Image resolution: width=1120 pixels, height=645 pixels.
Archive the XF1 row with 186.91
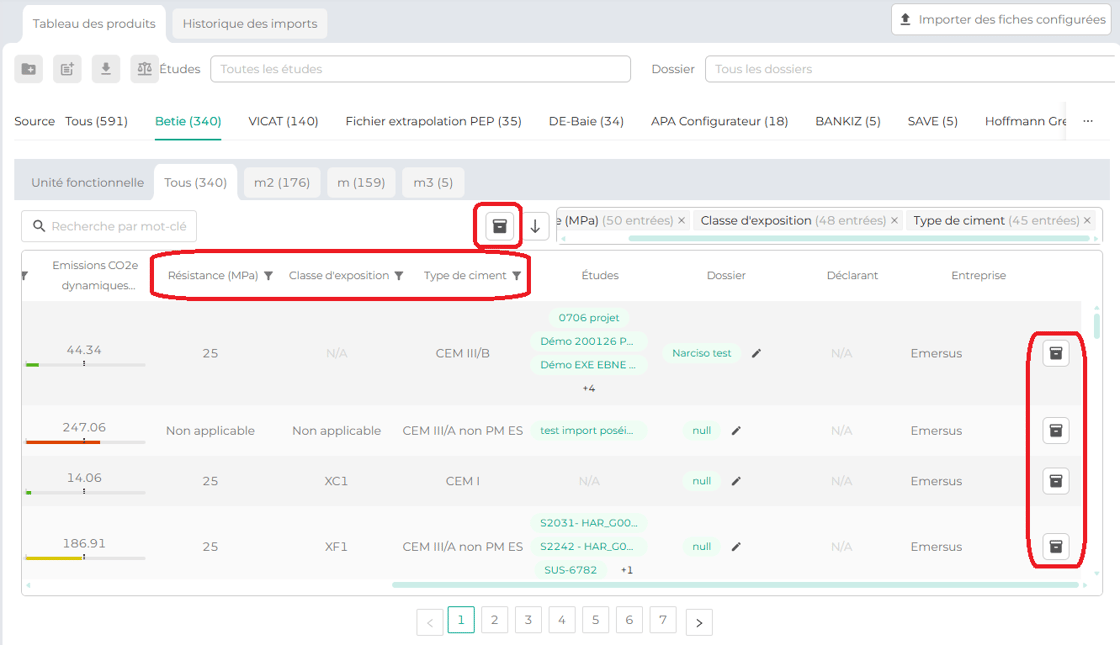(1056, 546)
